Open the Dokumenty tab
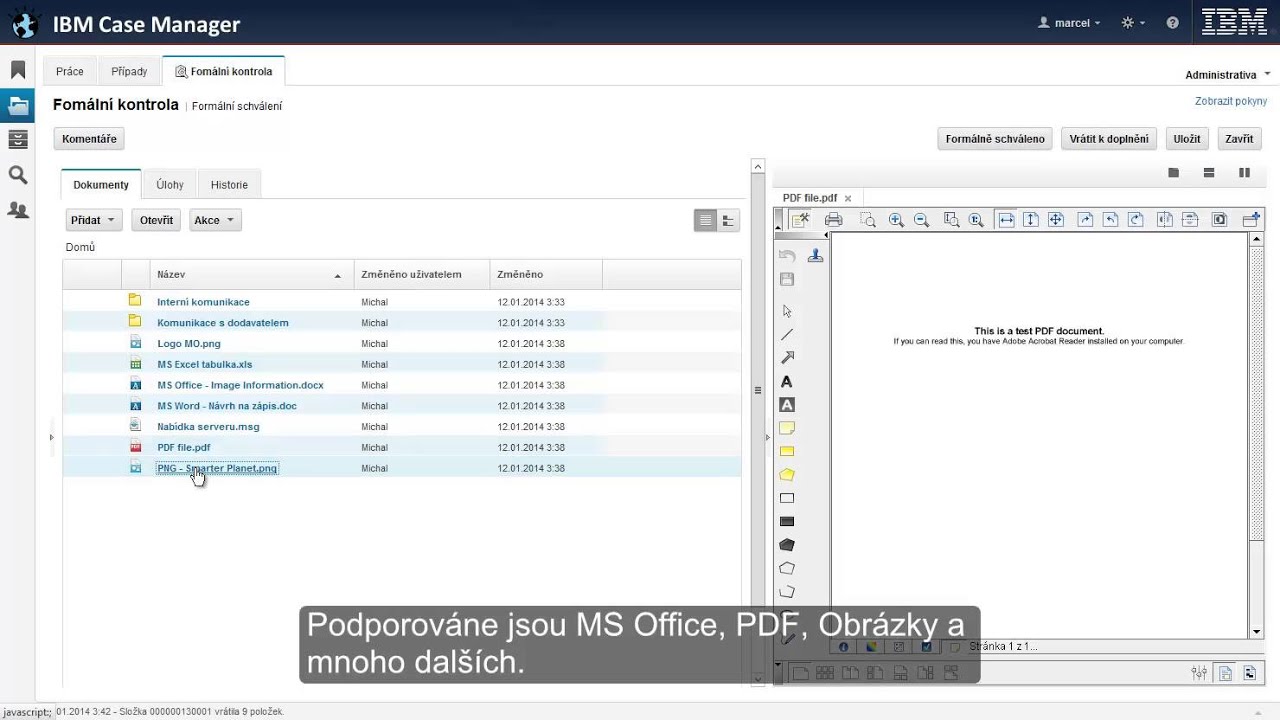This screenshot has height=720, width=1280. 101,185
